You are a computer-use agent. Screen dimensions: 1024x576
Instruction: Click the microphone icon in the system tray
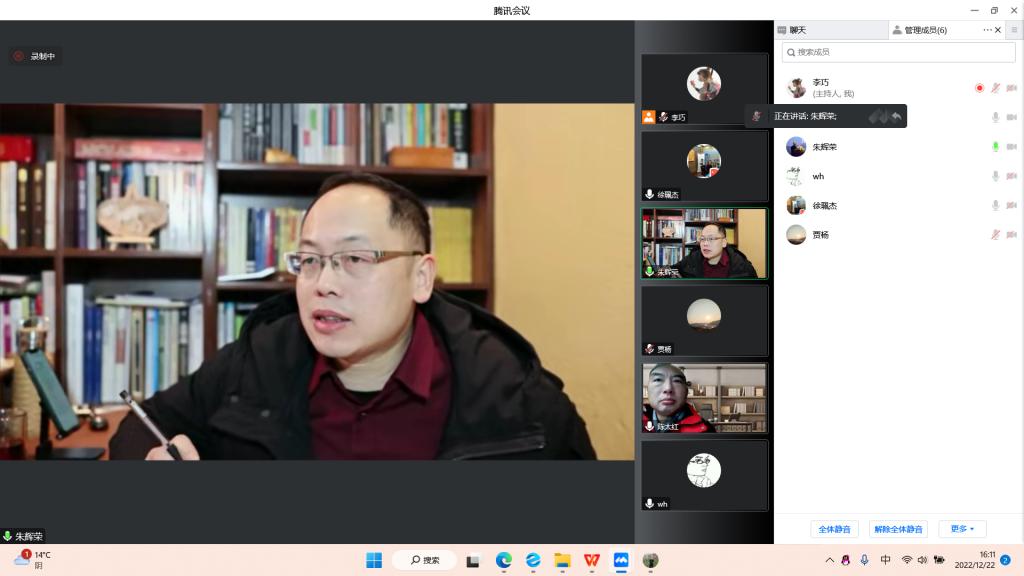(864, 560)
